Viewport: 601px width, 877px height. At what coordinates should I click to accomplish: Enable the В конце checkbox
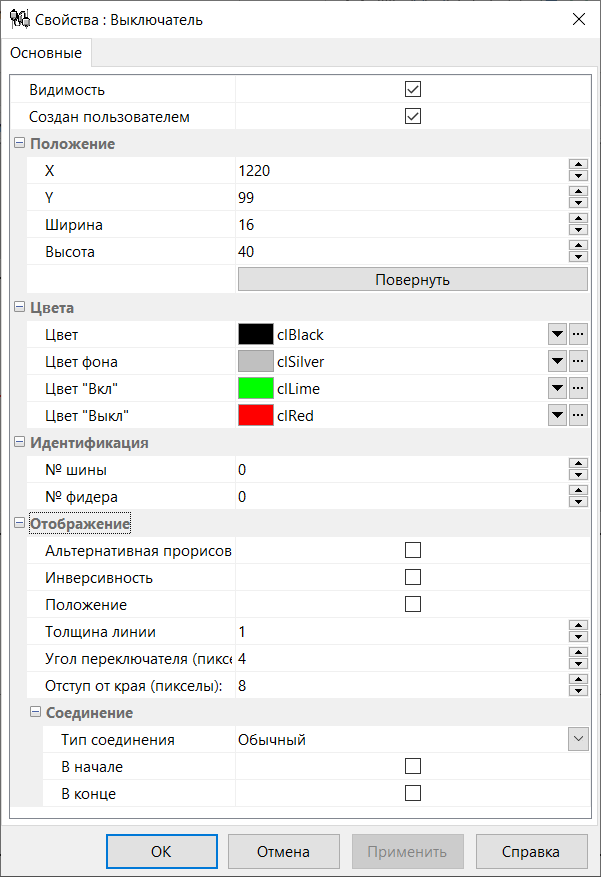point(413,793)
